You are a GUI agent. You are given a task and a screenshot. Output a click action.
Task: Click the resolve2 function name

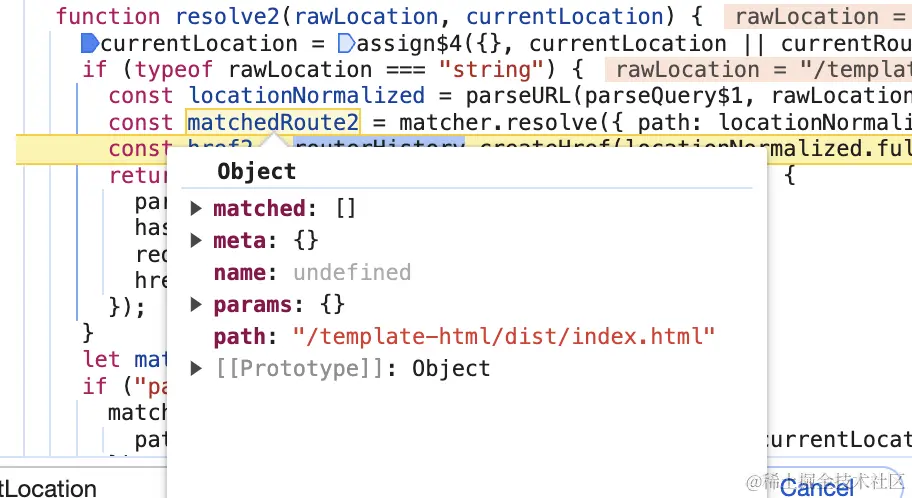coord(230,17)
